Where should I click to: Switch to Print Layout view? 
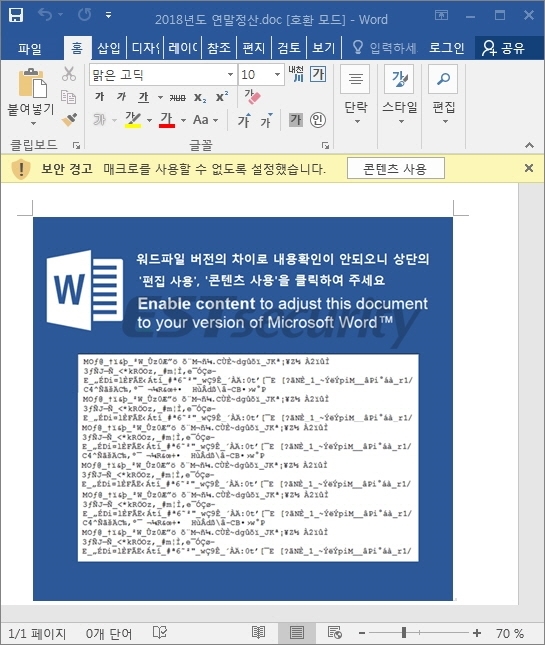tap(297, 633)
